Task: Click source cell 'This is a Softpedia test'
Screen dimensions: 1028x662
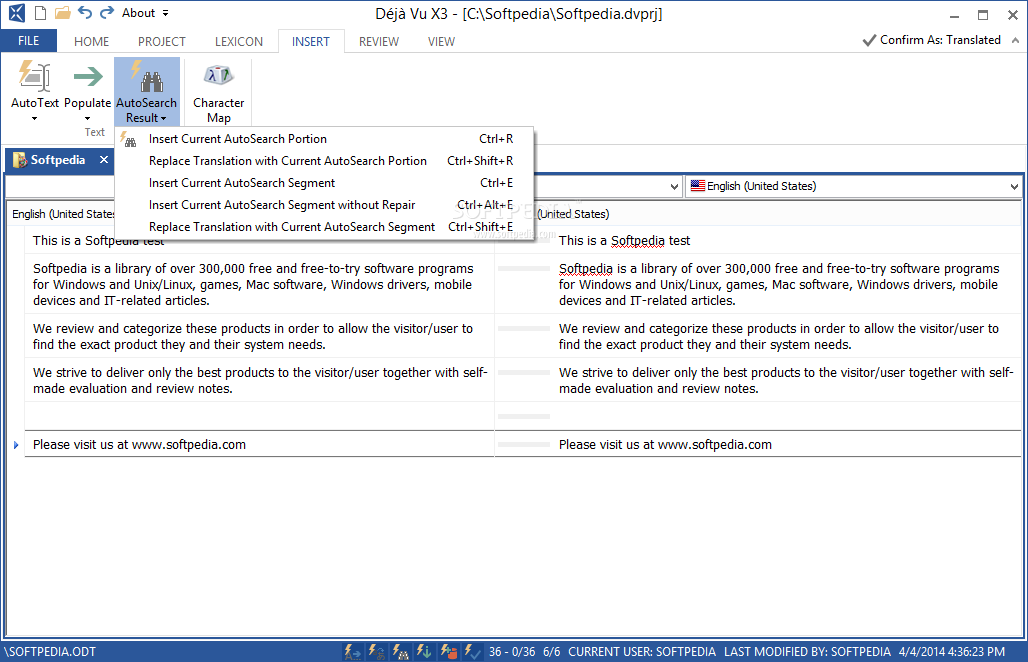Action: point(259,241)
